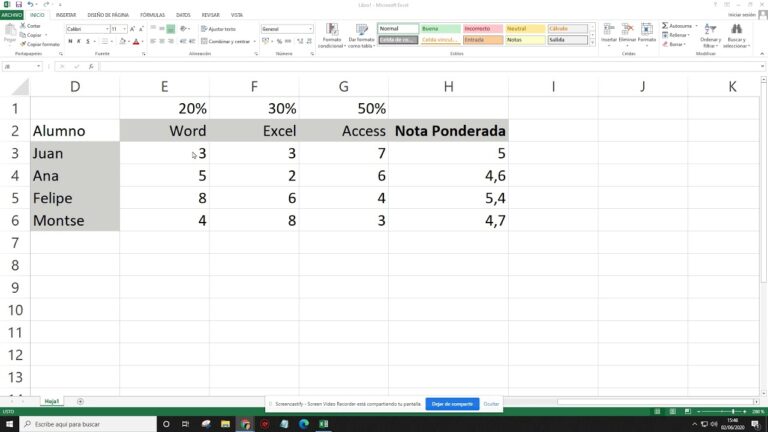The image size is (768, 432).
Task: Click the Excel icon in the taskbar
Action: click(324, 424)
